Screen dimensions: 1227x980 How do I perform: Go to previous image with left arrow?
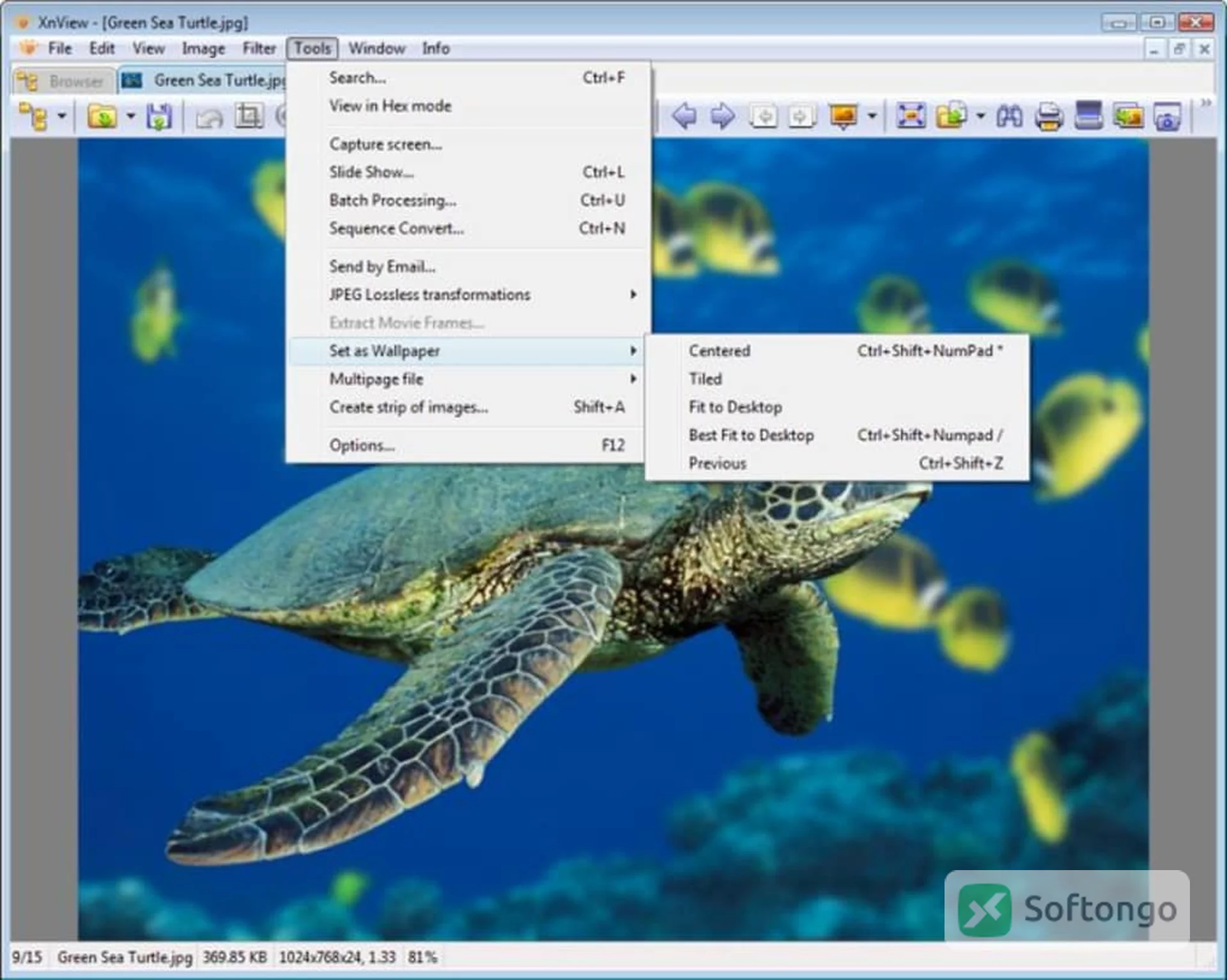click(684, 116)
